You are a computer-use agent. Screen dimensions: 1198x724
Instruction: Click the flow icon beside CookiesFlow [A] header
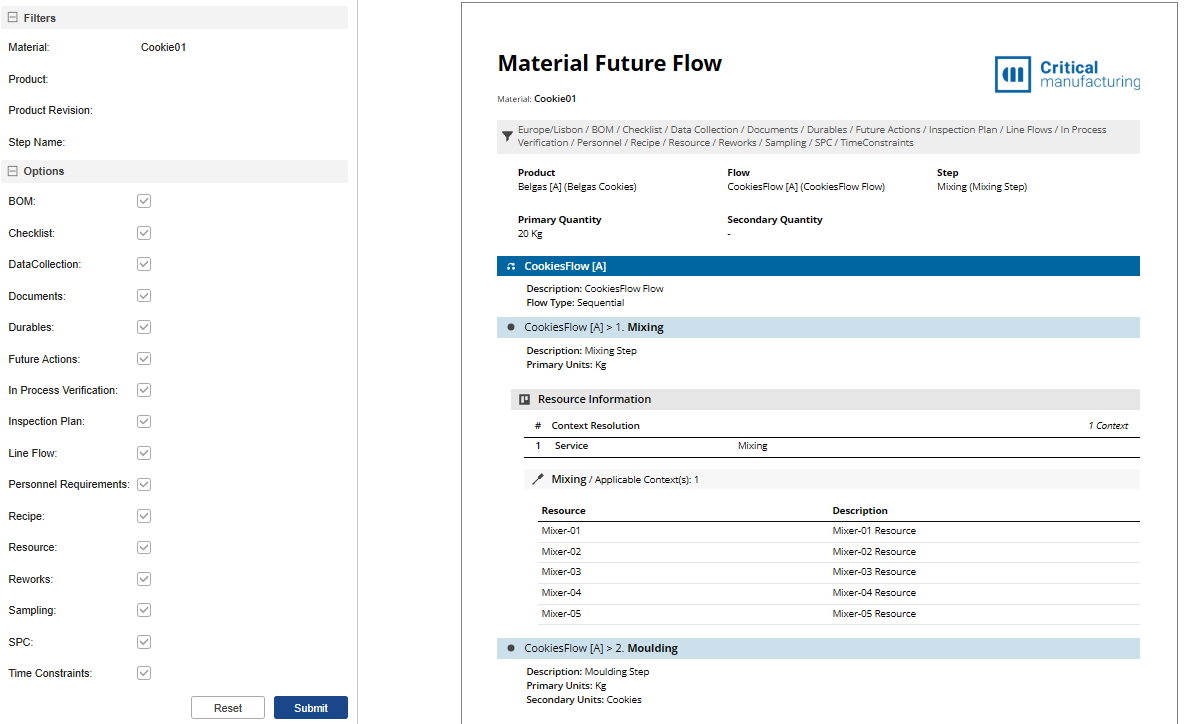(511, 267)
